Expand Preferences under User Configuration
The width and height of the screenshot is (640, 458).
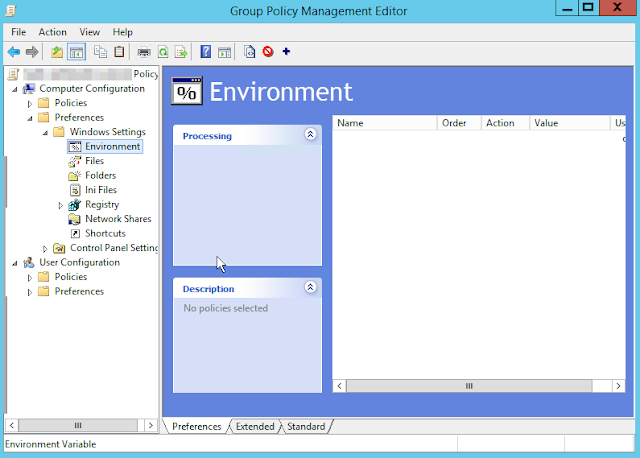[30, 292]
